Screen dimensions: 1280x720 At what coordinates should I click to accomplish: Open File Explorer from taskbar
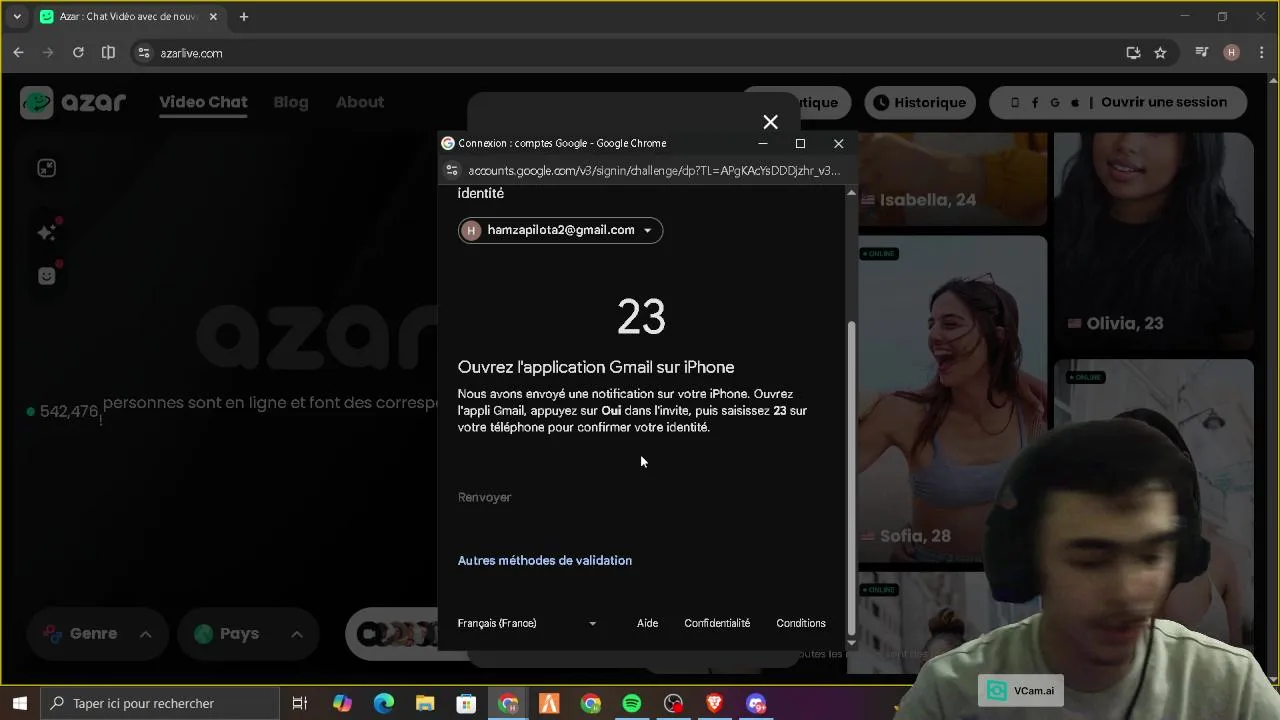coord(425,703)
